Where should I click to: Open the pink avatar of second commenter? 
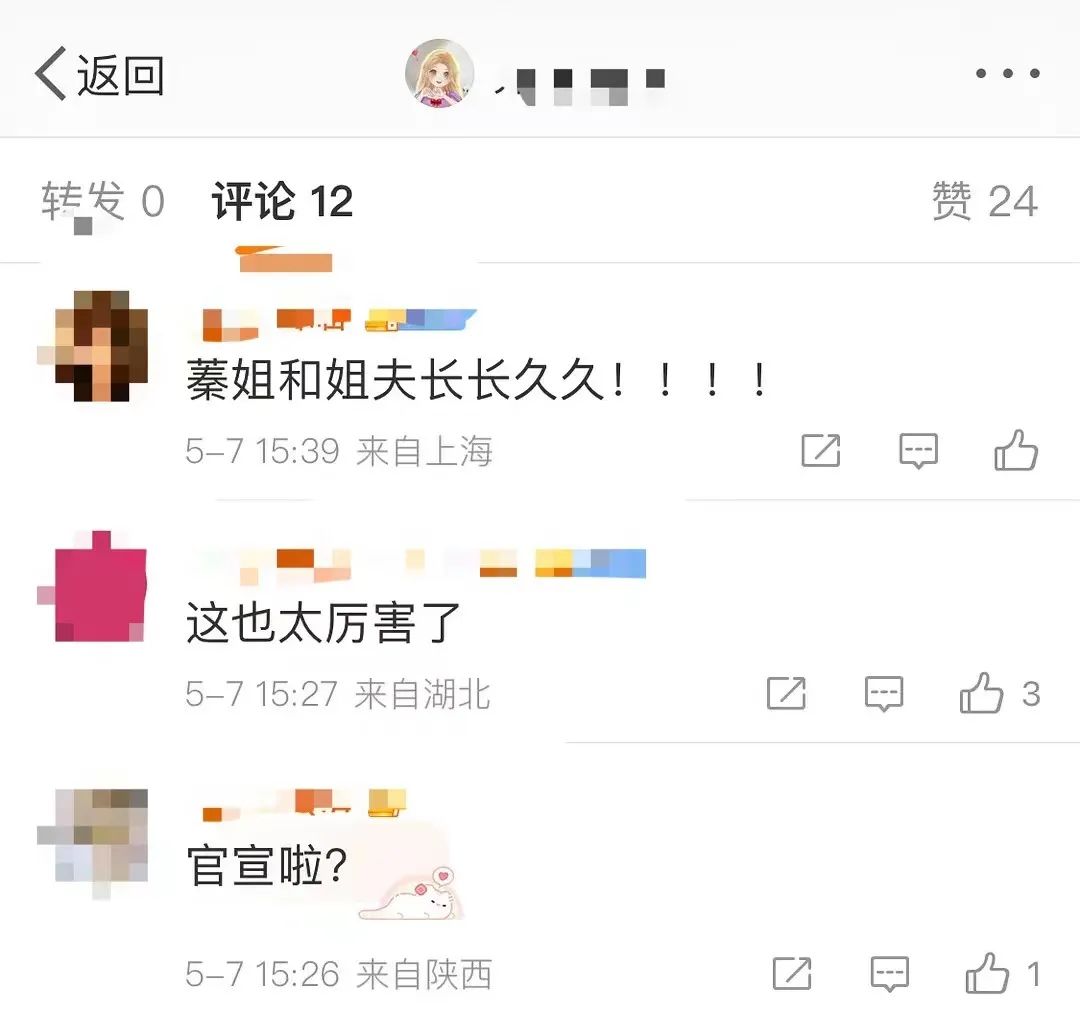pos(101,586)
